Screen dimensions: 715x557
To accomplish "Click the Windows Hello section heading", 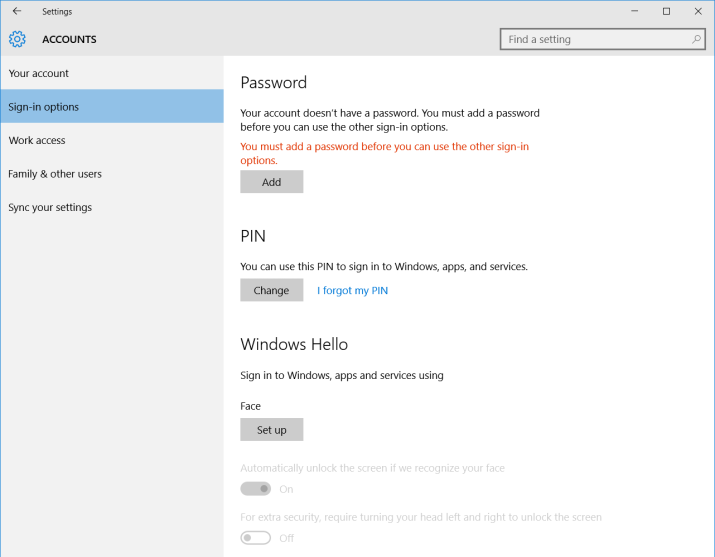I will (x=294, y=344).
